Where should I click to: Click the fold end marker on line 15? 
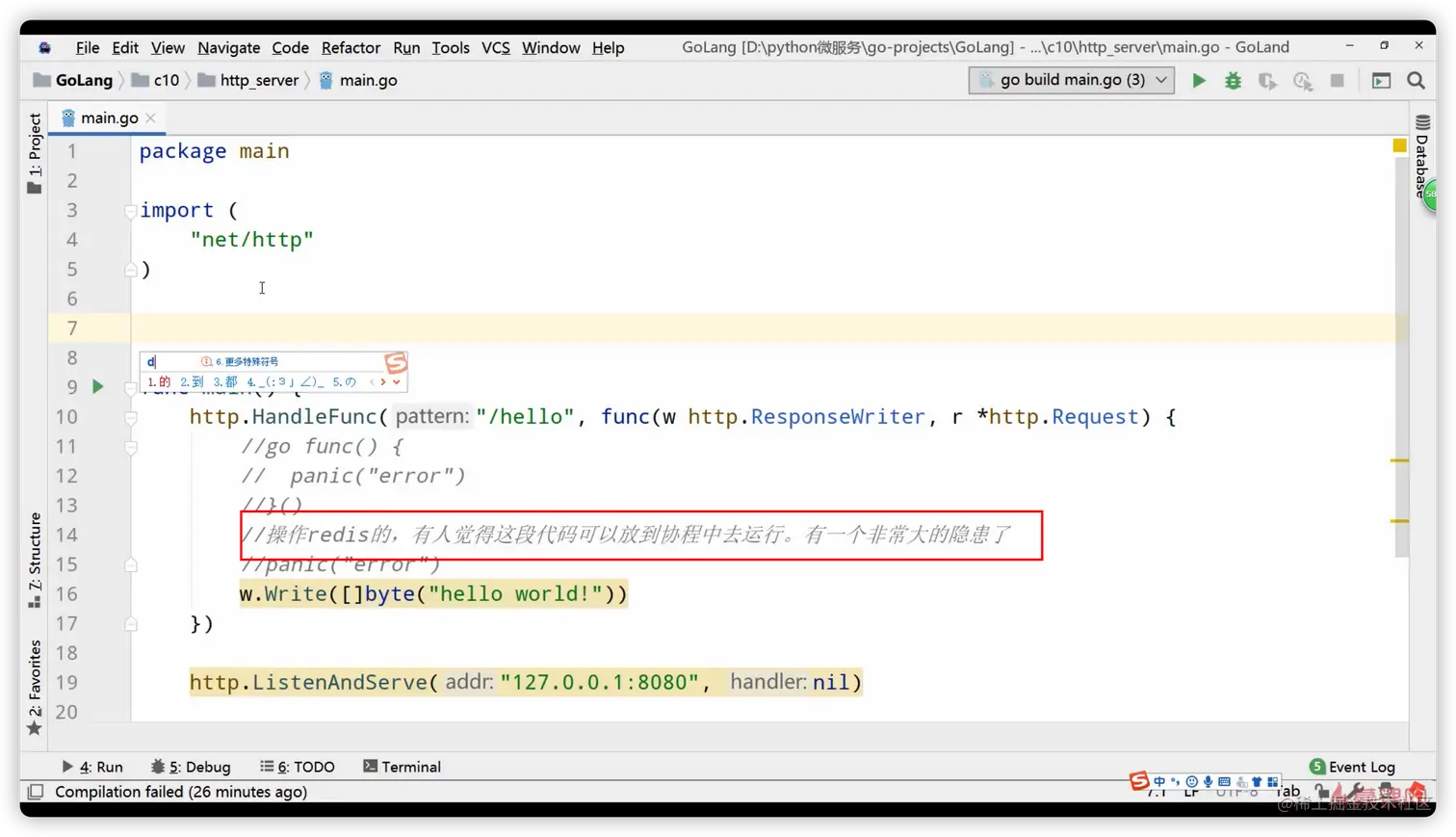pos(130,565)
